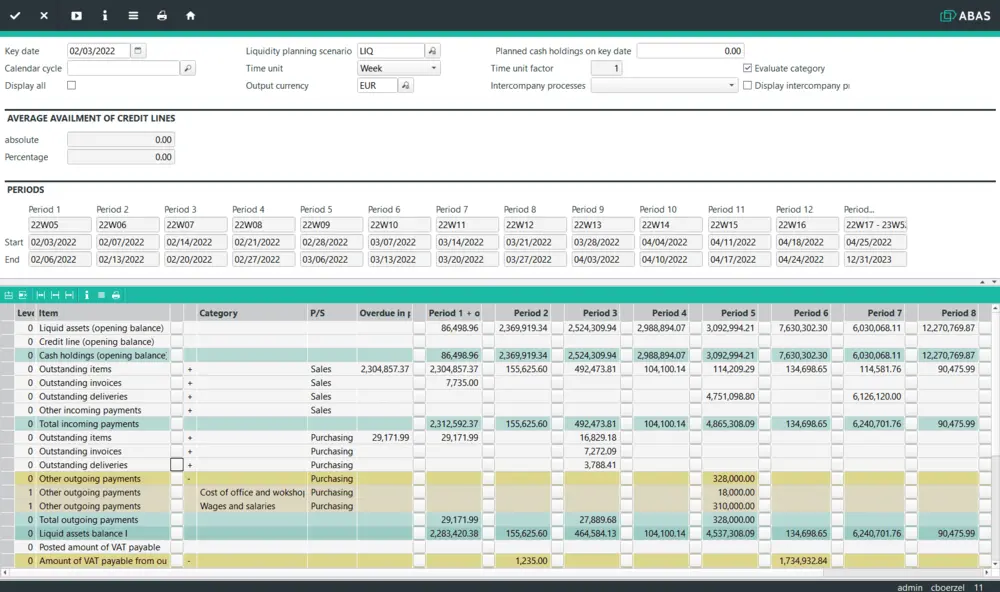
Task: Open the Output currency lookup icon
Action: click(x=406, y=85)
